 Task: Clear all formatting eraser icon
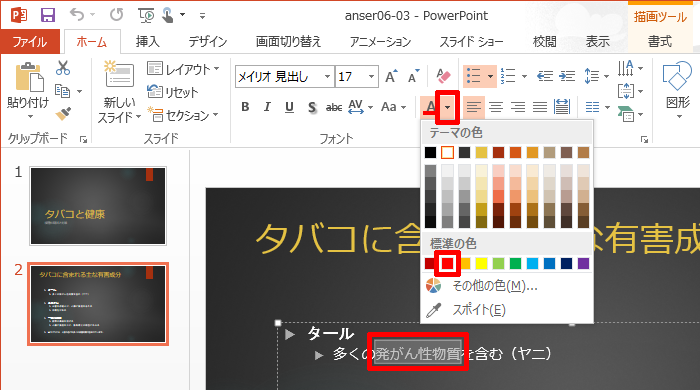443,76
